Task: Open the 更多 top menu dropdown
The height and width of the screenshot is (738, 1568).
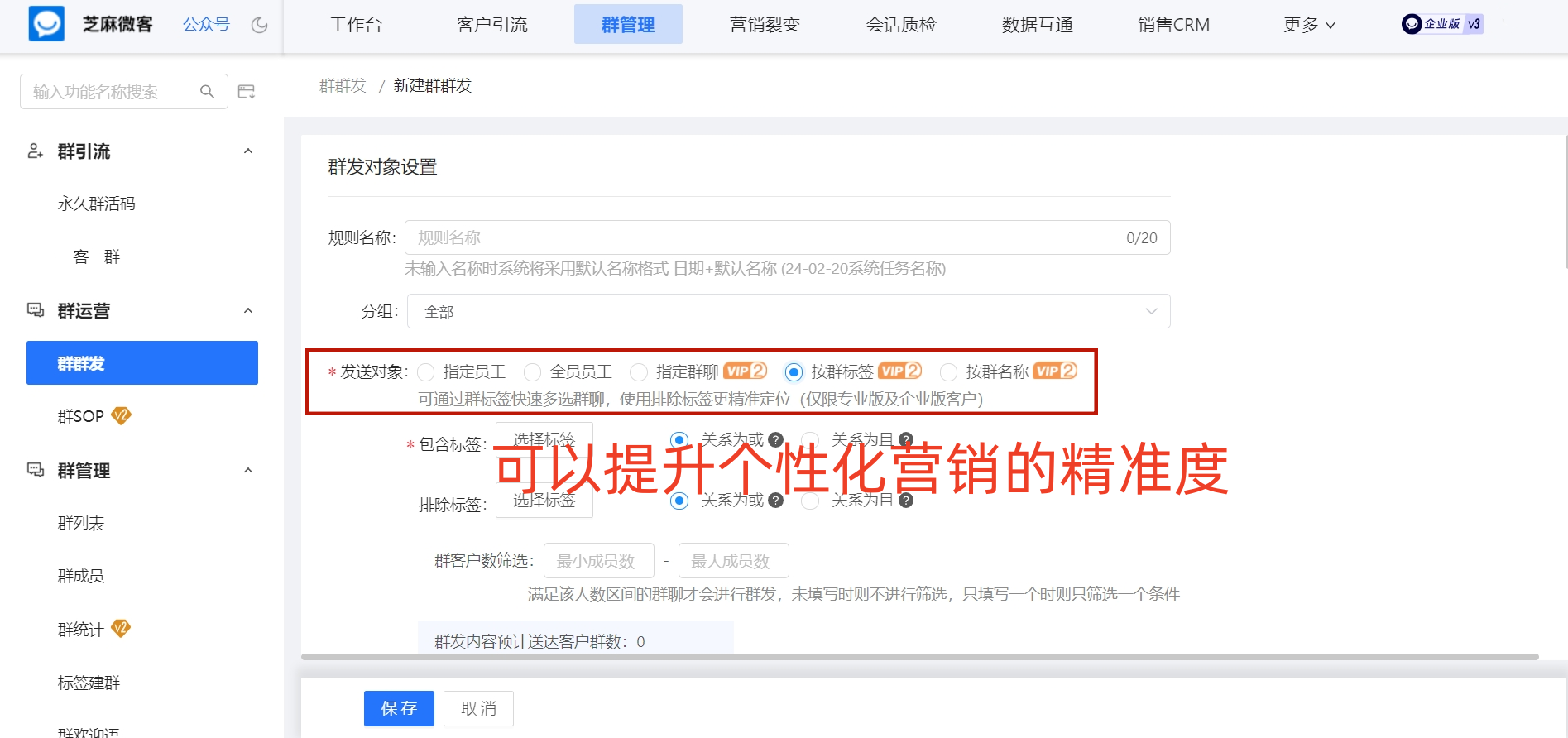Action: coord(1309,25)
